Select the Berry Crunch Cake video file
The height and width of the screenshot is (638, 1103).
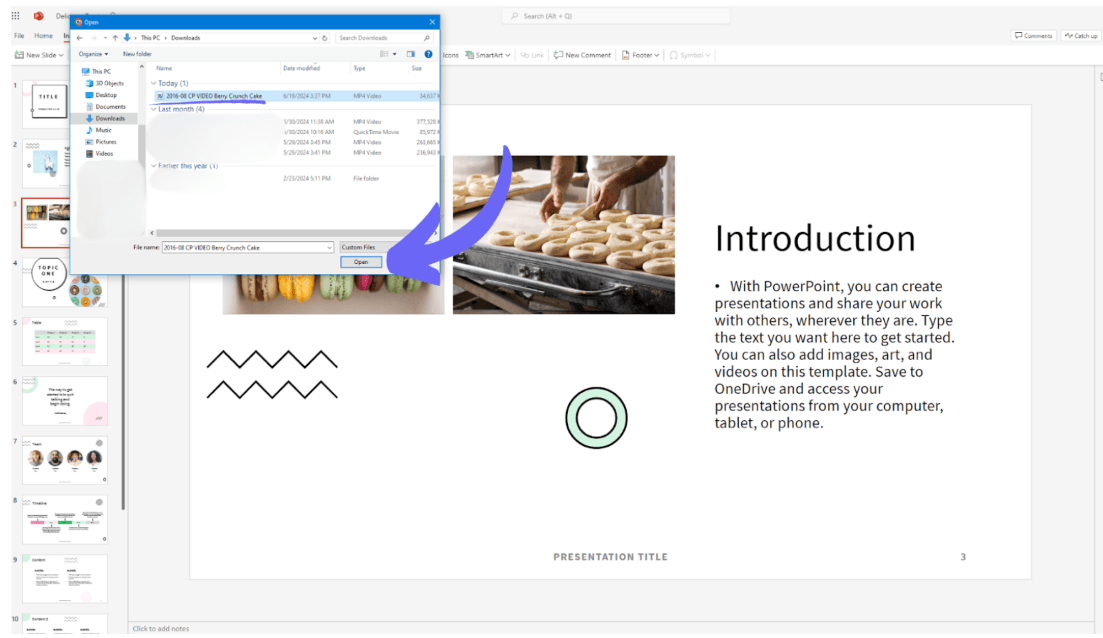214,96
